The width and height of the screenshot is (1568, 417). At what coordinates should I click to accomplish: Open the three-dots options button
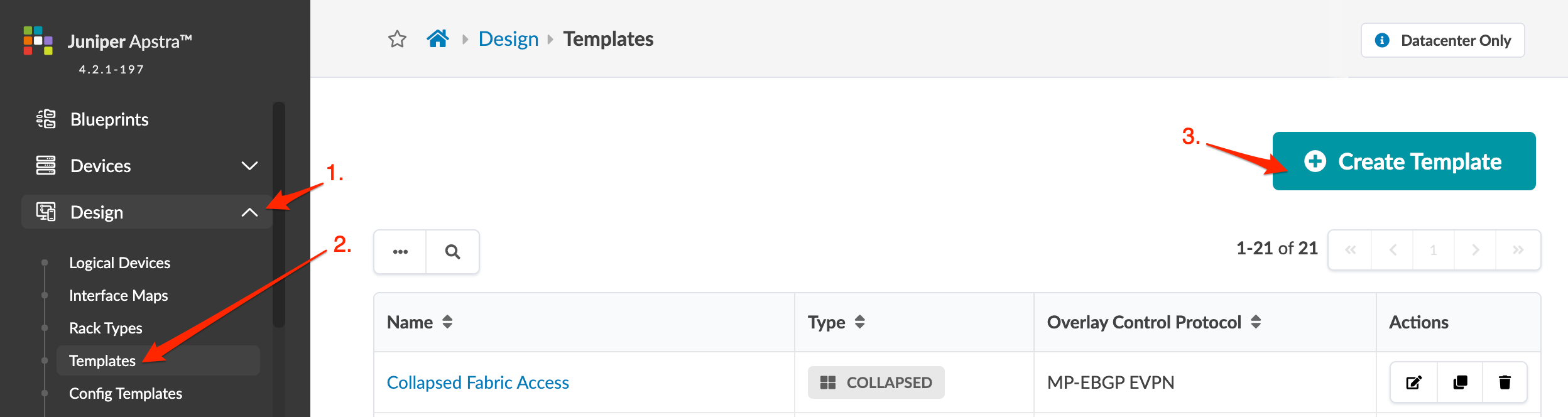[x=400, y=252]
